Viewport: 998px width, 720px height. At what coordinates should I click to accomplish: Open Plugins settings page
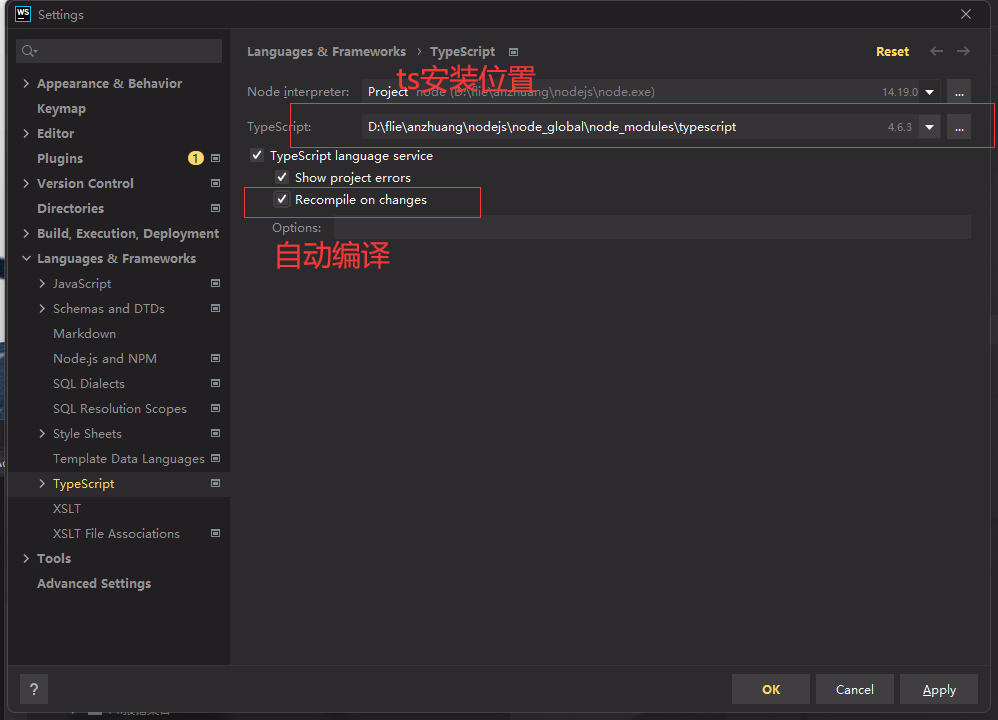pyautogui.click(x=60, y=159)
